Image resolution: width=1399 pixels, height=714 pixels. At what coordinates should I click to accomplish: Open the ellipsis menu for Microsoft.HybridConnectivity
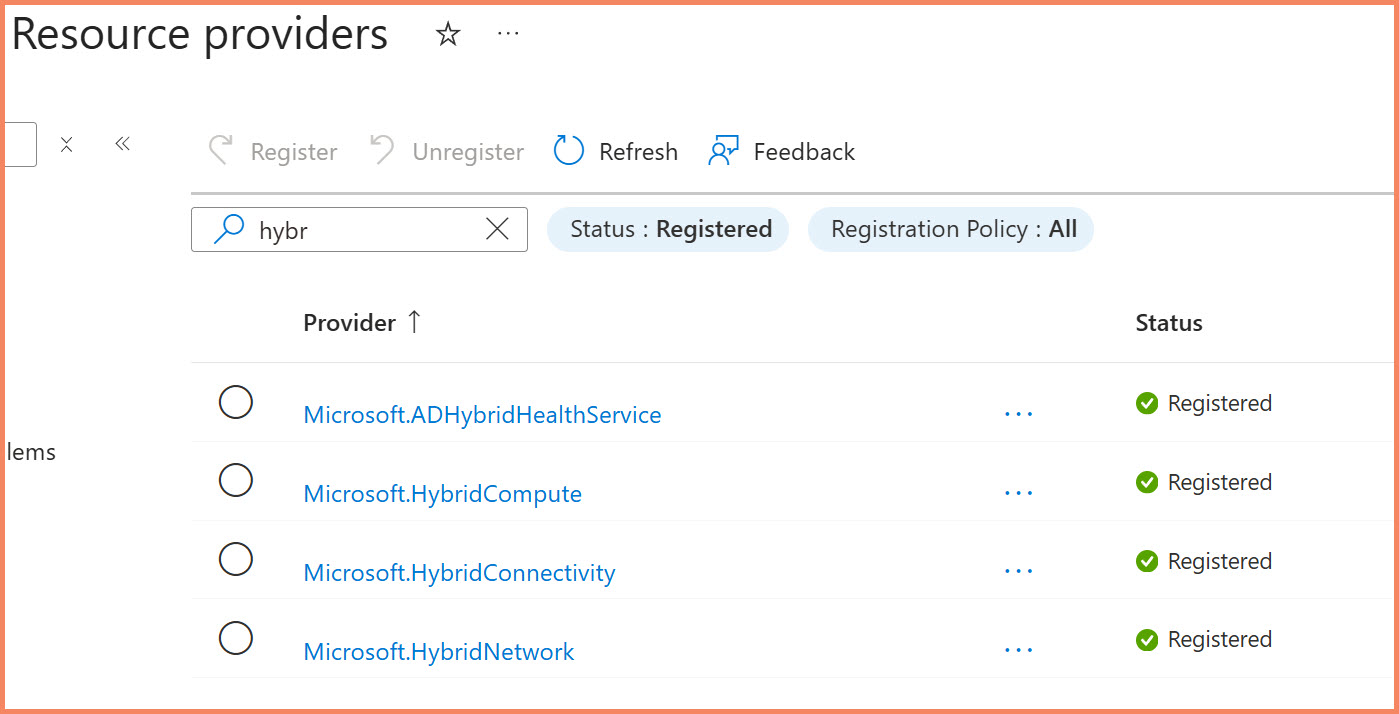pyautogui.click(x=1018, y=571)
